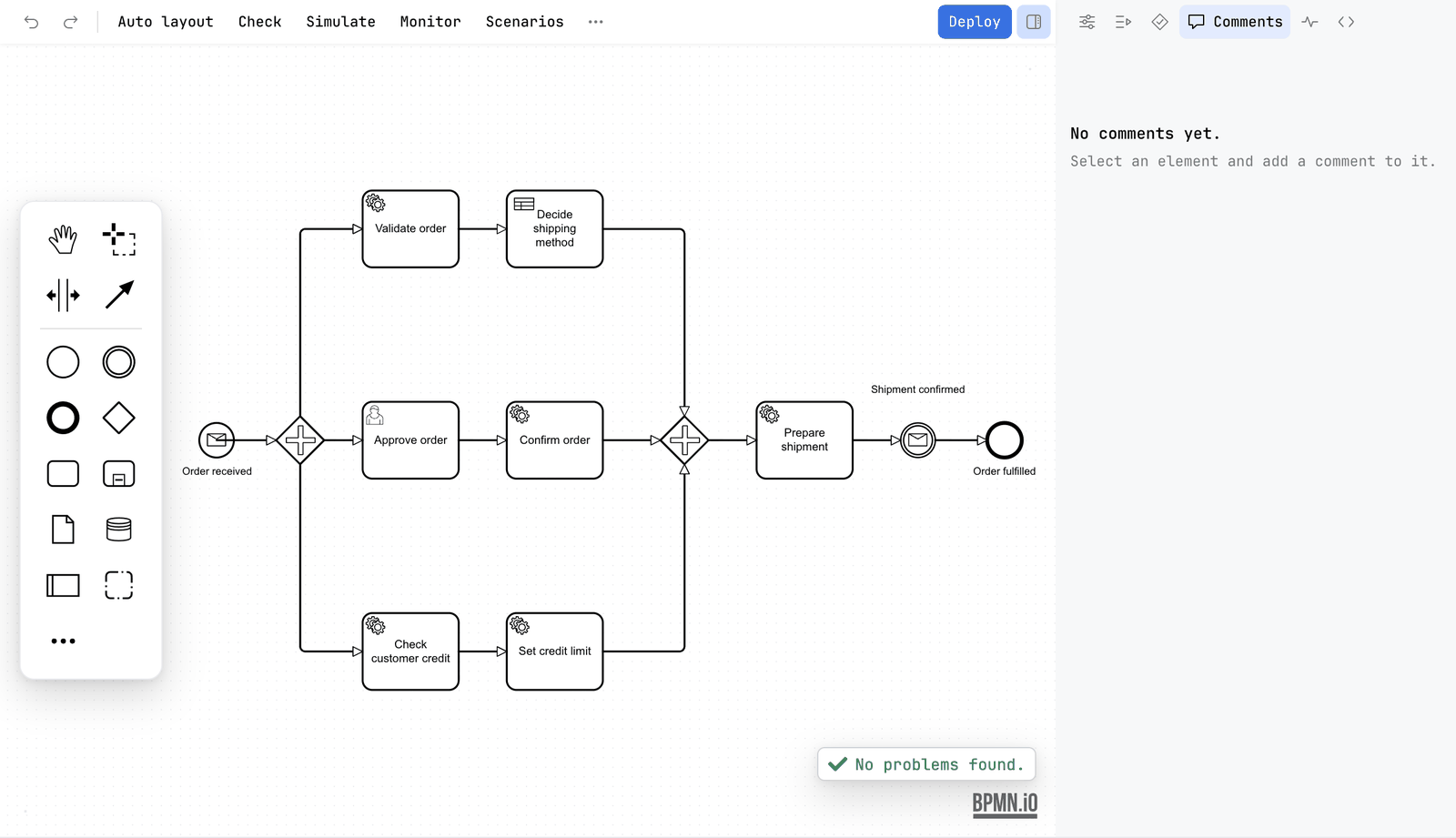1456x838 pixels.
Task: Open the Scenarios option
Action: tap(525, 22)
